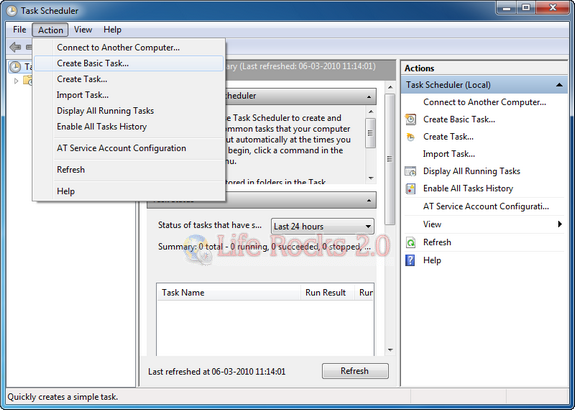Click the green Refresh icon in Actions pane
This screenshot has width=575, height=410.
[x=411, y=242]
